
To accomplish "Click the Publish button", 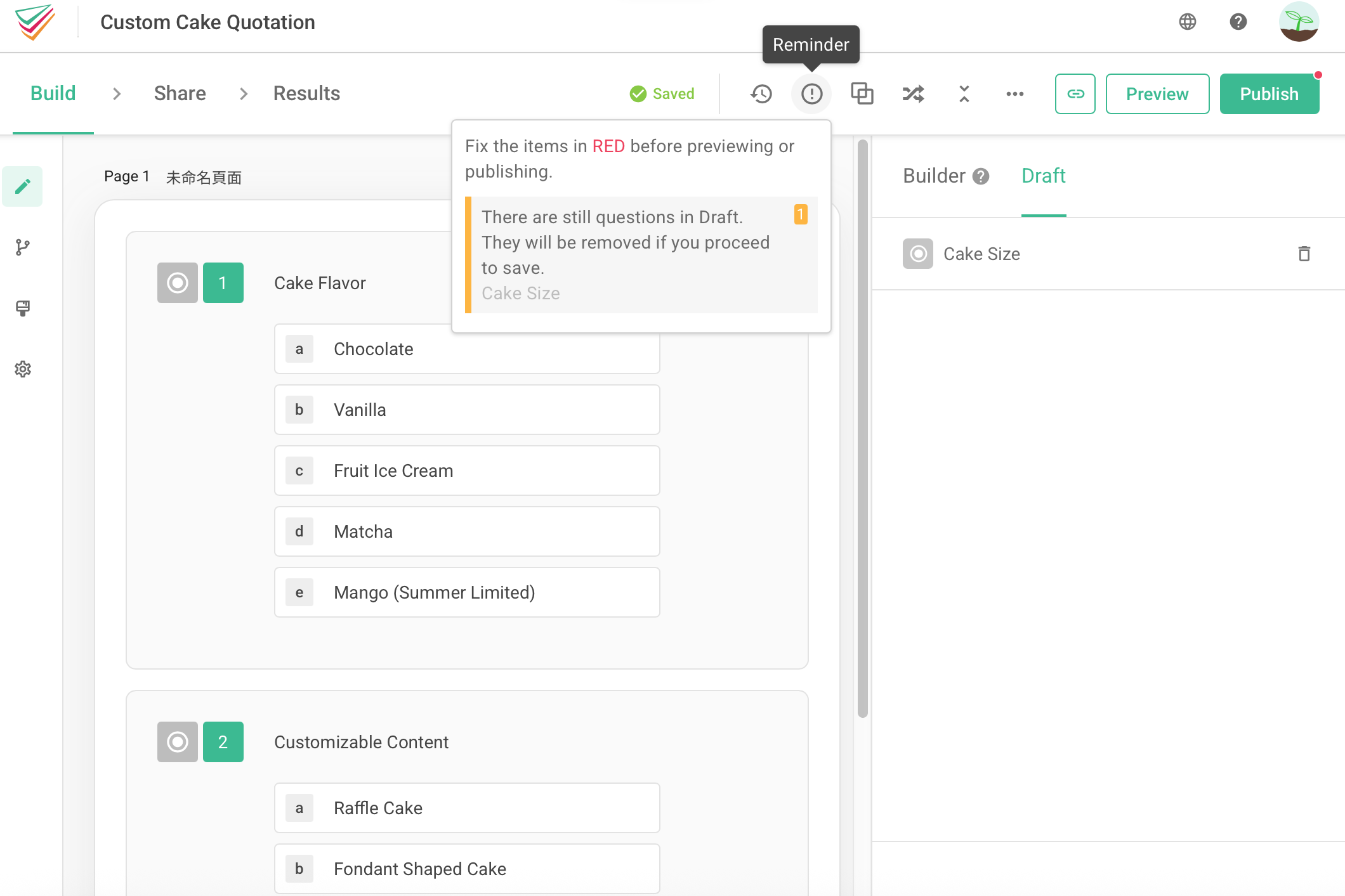I will click(x=1269, y=94).
